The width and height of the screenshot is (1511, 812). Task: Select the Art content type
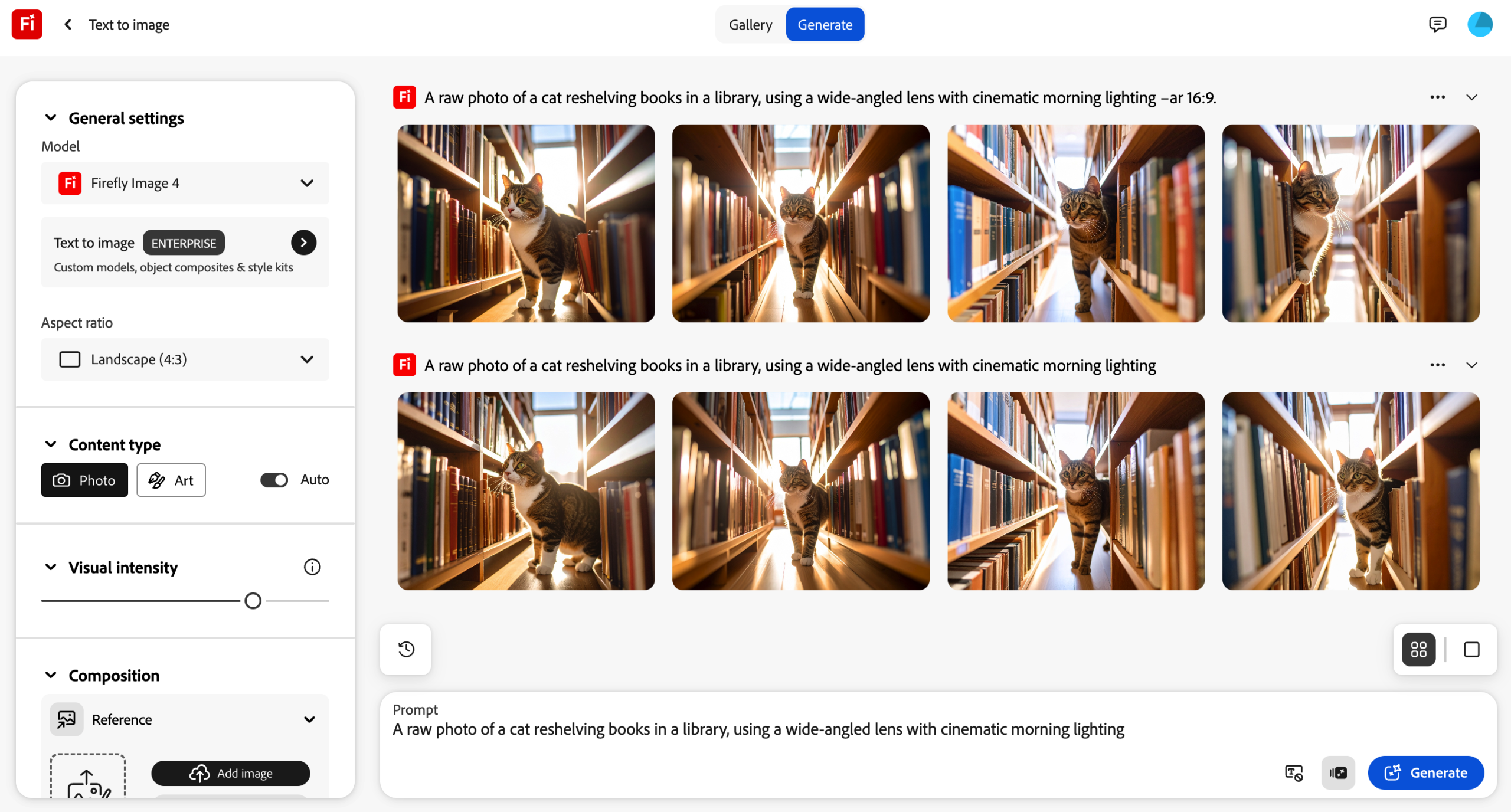tap(171, 480)
